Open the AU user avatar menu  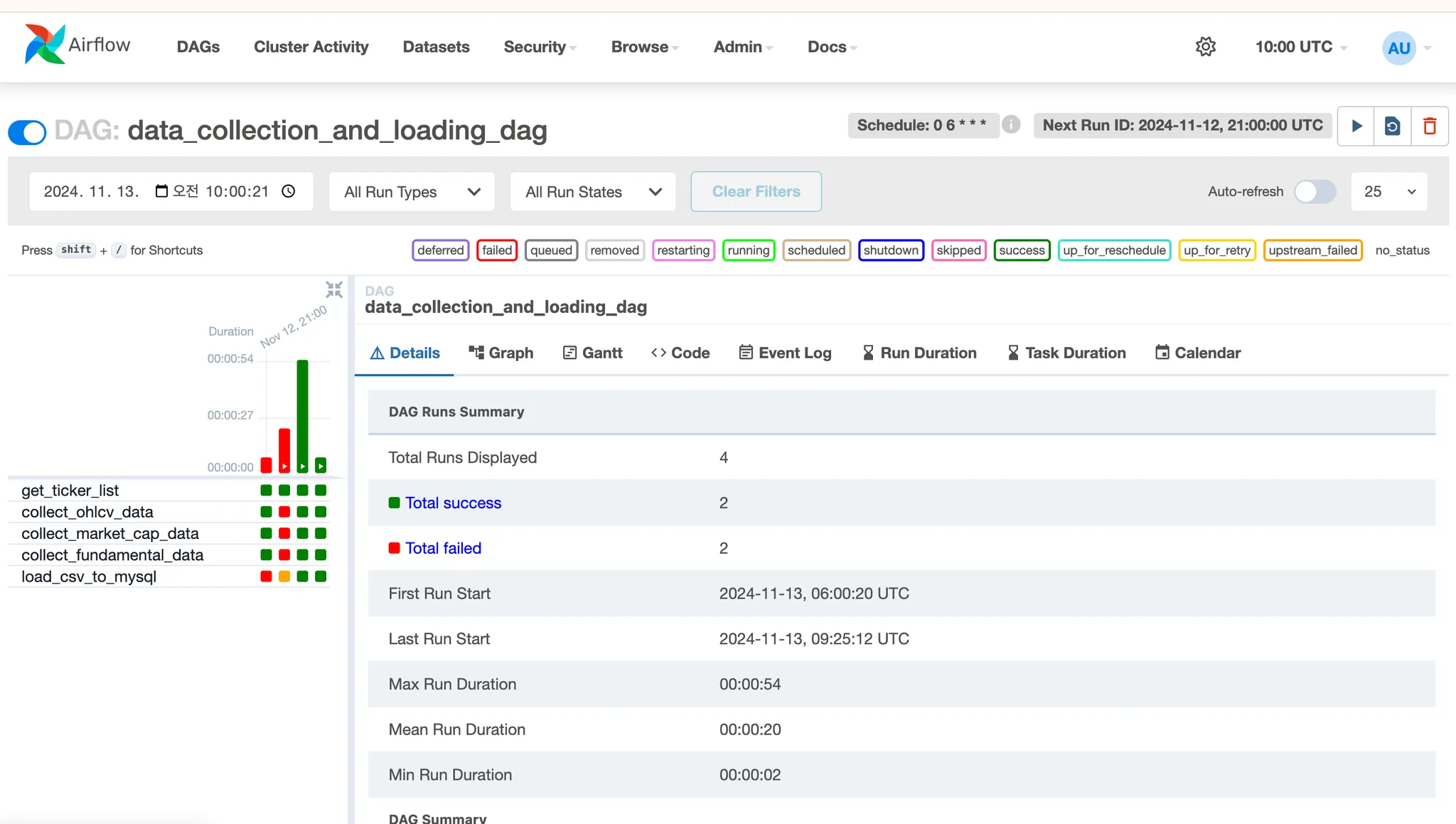tap(1399, 48)
